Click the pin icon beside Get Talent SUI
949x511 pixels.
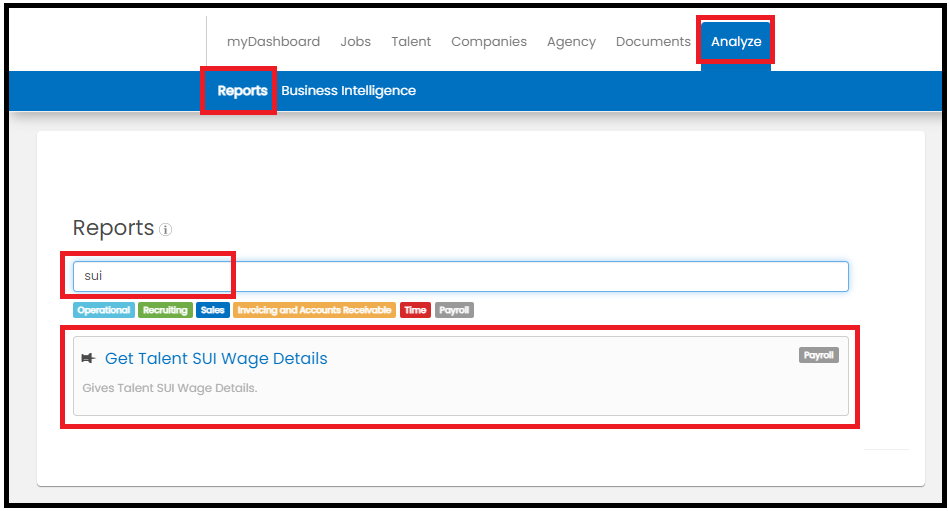[88, 358]
